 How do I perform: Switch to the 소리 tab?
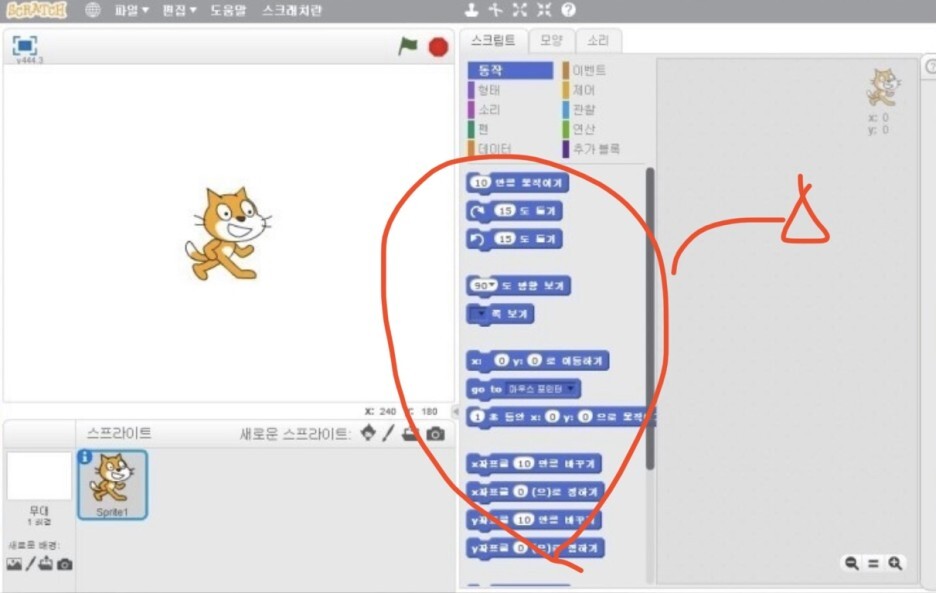coord(598,41)
